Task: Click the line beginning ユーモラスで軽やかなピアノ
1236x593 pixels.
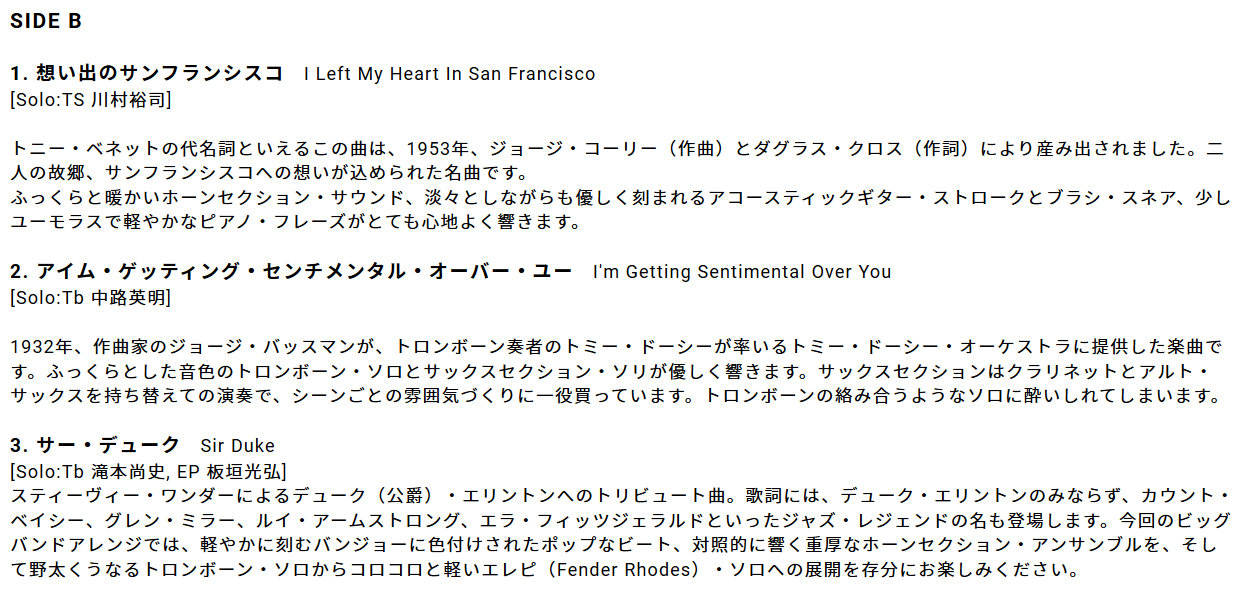Action: 296,222
